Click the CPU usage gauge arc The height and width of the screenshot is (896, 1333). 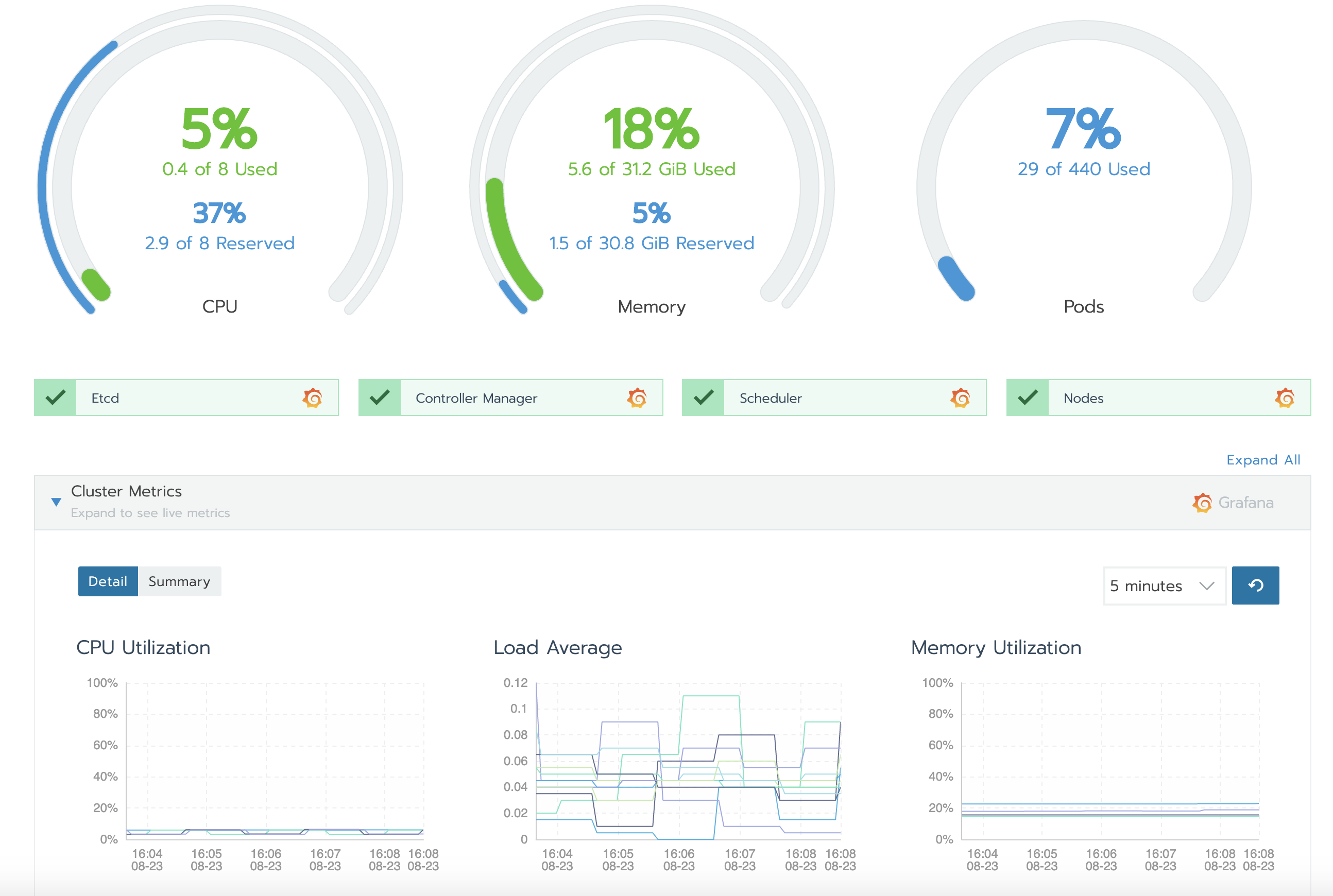pyautogui.click(x=95, y=284)
